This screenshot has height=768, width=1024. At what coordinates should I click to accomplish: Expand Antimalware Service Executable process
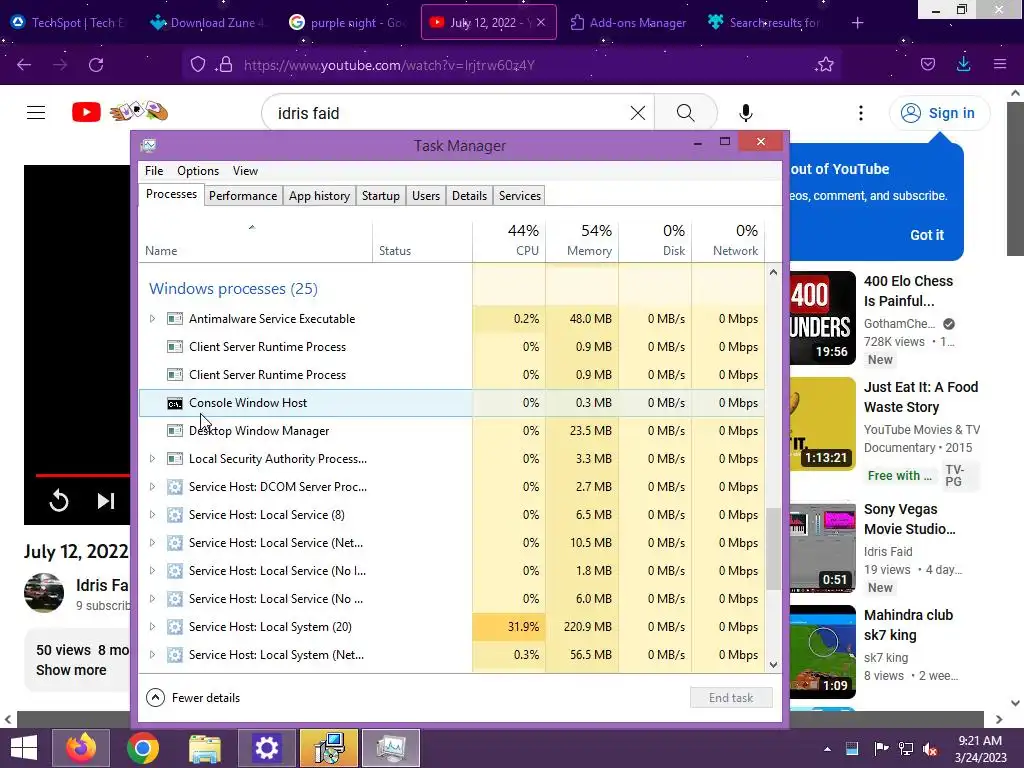point(152,319)
